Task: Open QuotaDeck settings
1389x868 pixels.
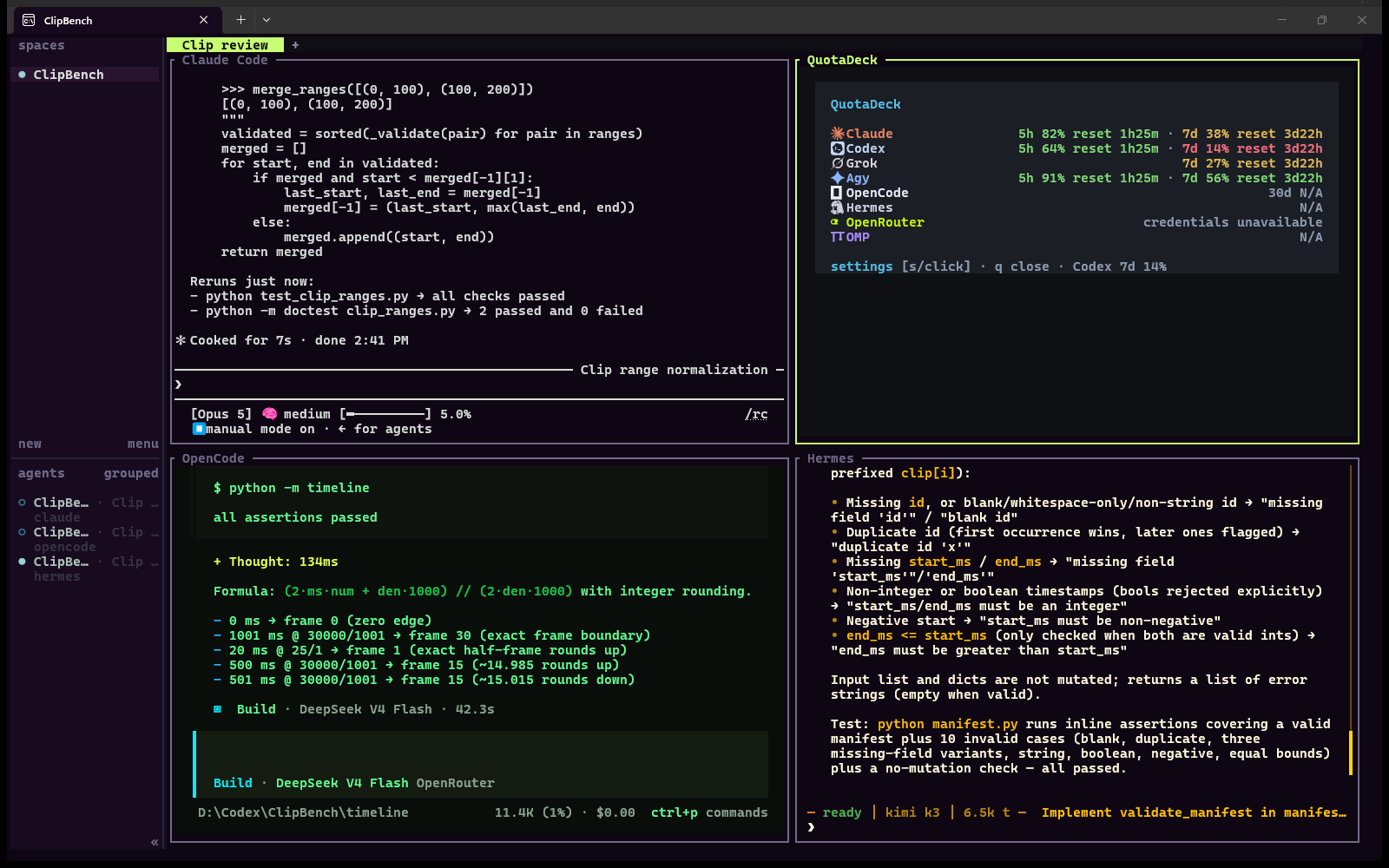Action: pos(861,266)
